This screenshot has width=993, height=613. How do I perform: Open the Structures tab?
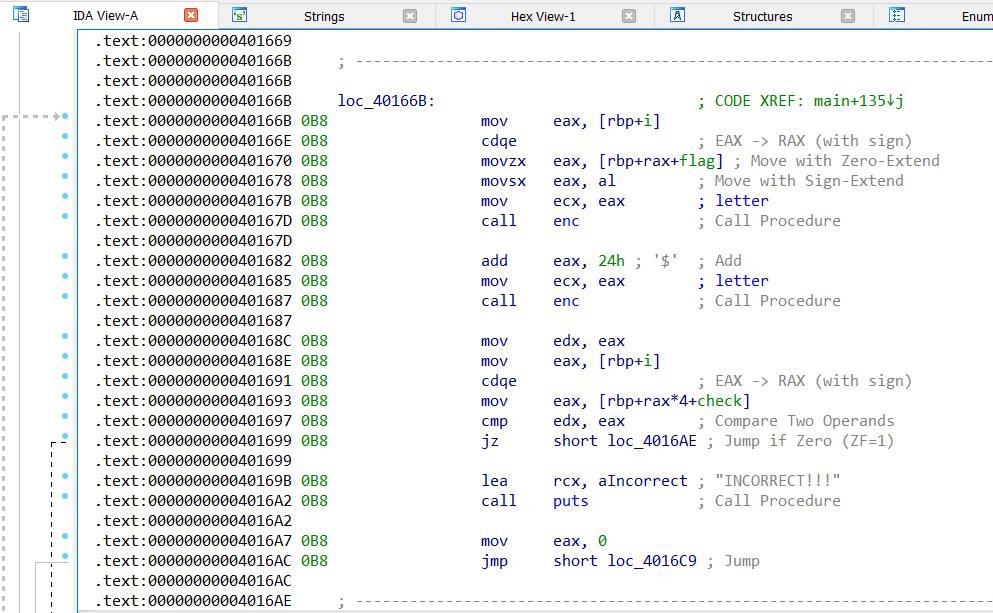(762, 16)
